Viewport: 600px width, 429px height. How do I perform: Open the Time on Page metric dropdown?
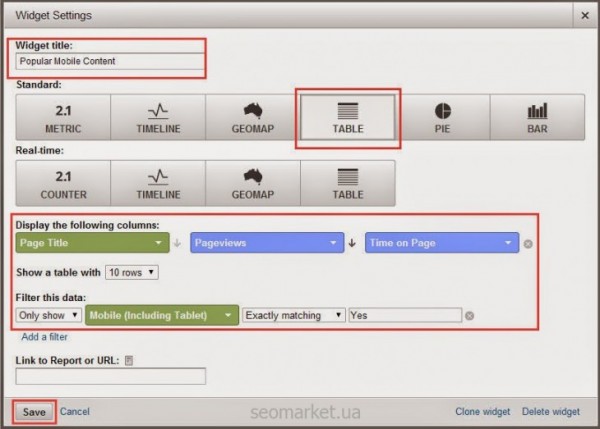pos(442,243)
